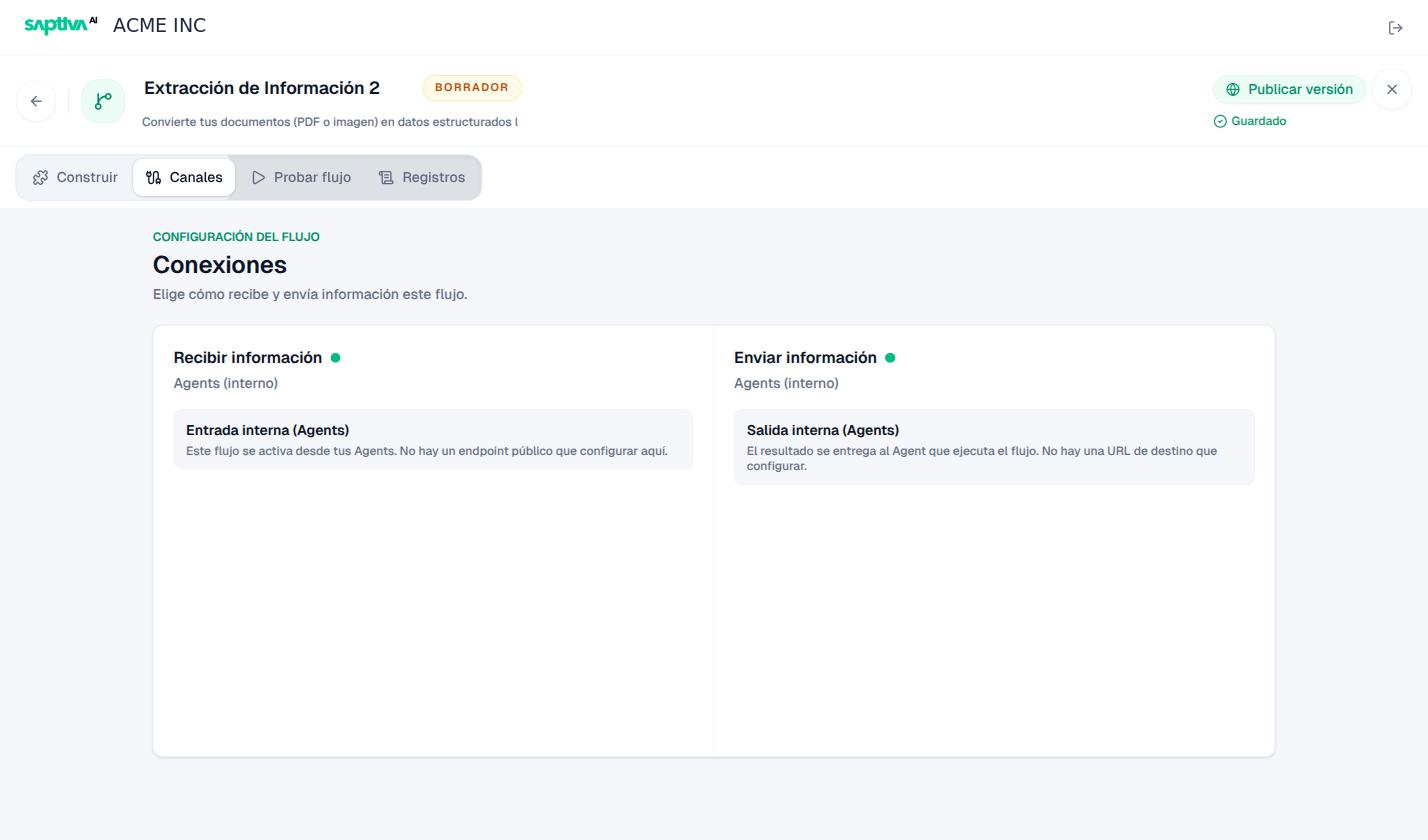
Task: Click Publicar versión button
Action: (1289, 89)
